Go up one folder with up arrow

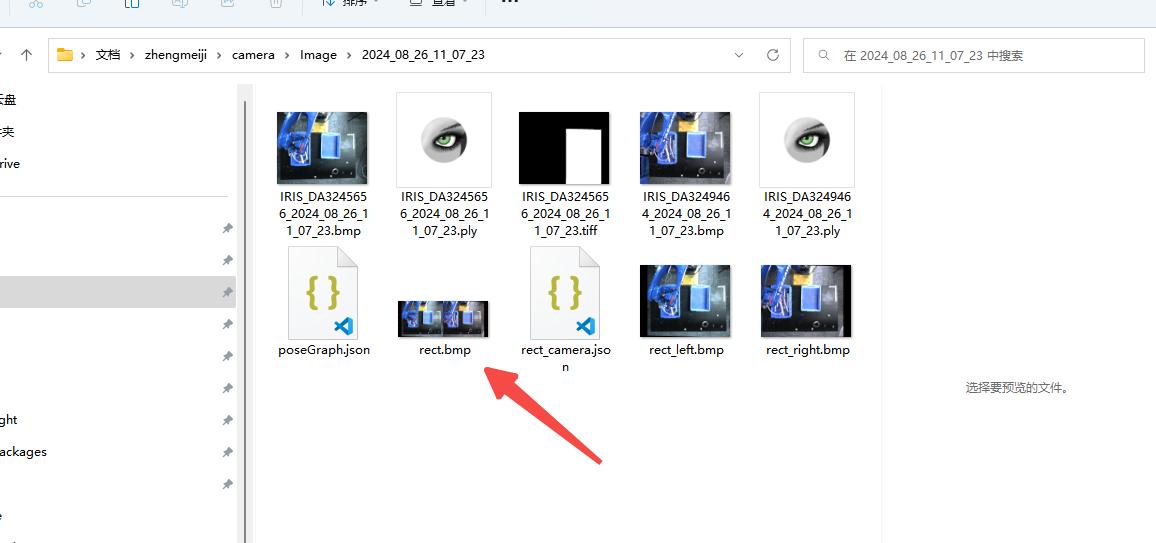pyautogui.click(x=27, y=55)
